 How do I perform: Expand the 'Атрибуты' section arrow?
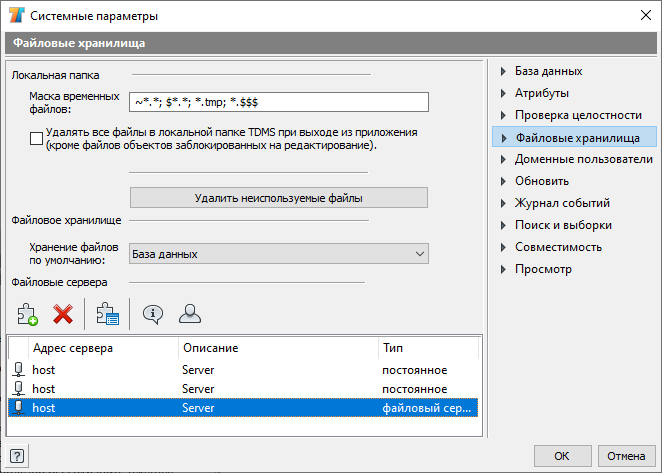pos(503,93)
